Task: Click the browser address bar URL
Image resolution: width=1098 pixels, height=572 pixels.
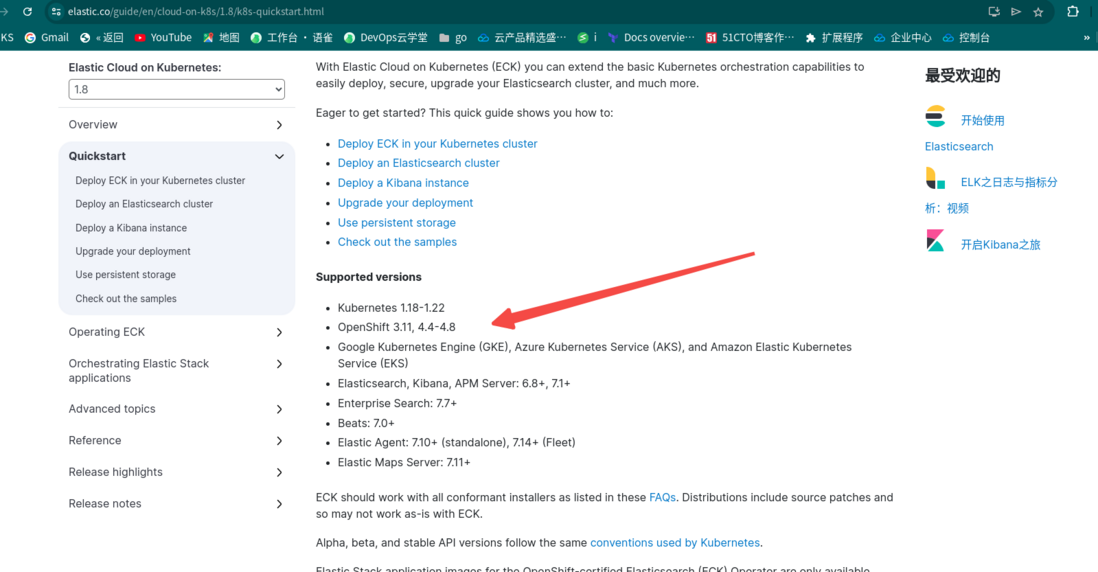Action: (x=195, y=12)
